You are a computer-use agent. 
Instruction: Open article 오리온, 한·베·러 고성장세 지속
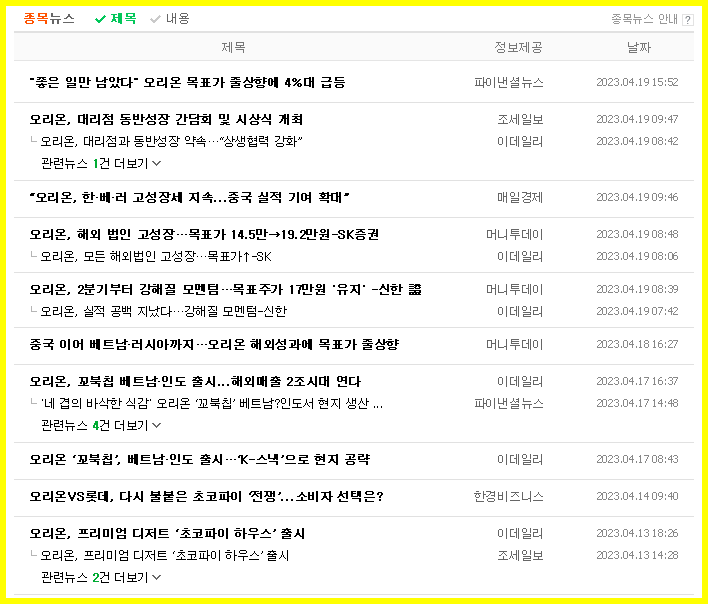[190, 198]
